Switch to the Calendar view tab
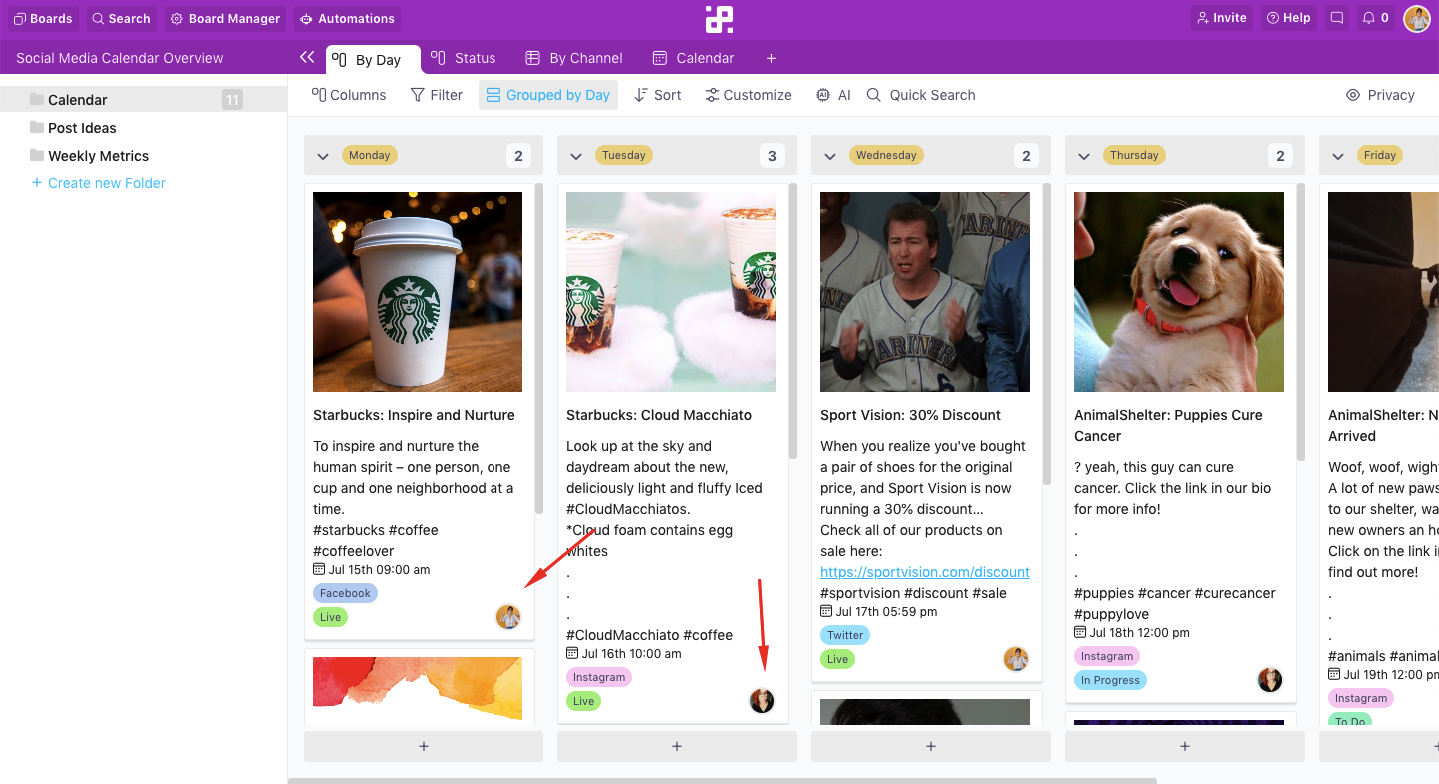1439x784 pixels. 693,58
